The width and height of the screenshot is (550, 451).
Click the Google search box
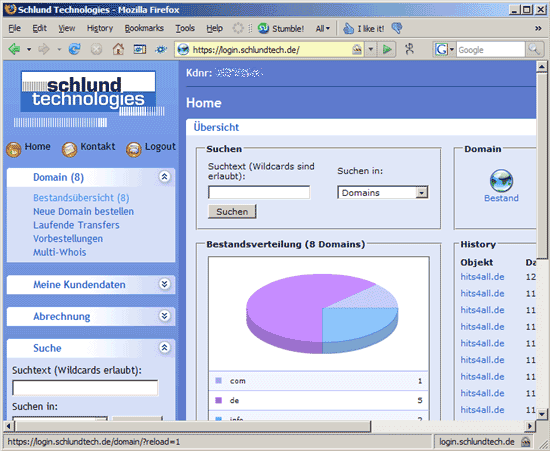click(490, 49)
